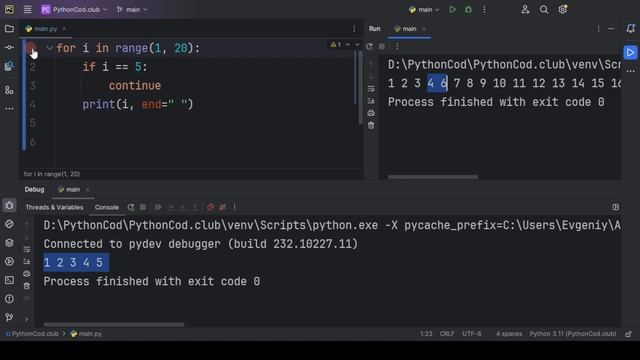Show more tool windows in right sidebar
This screenshot has width=640, height=360.
(631, 71)
